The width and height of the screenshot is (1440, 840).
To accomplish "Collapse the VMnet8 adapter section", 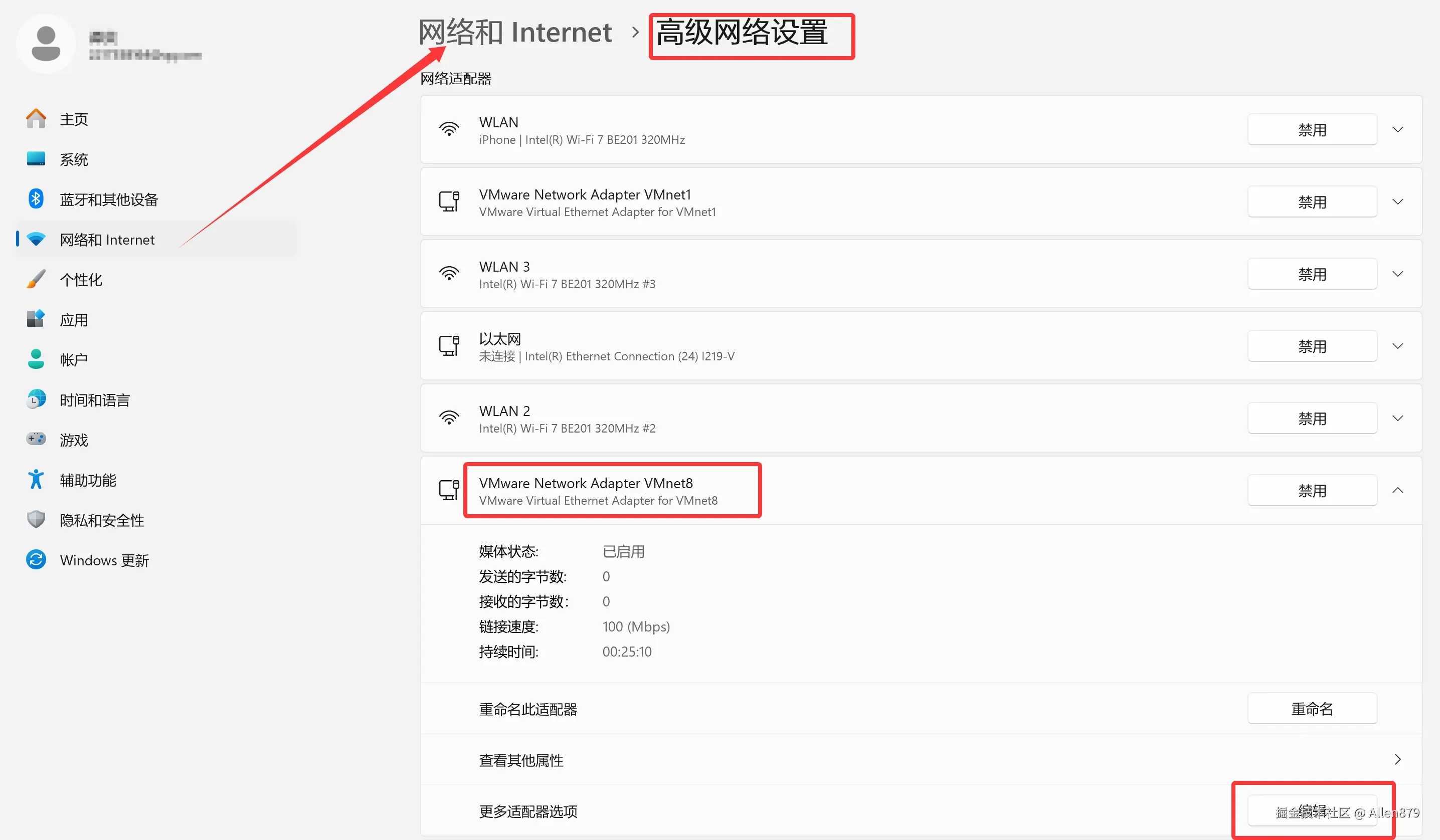I will (1398, 490).
